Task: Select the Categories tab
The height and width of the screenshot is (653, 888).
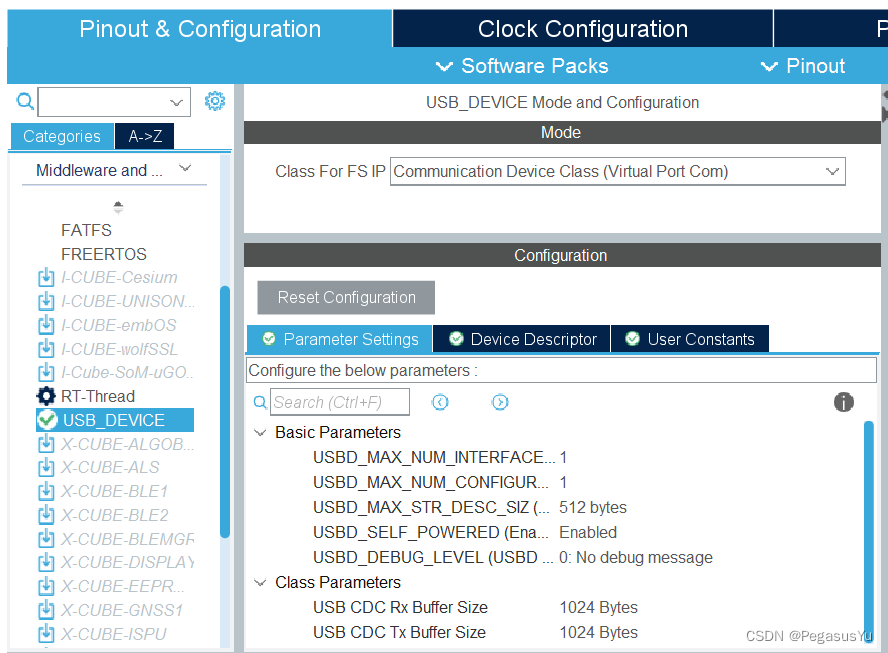Action: [x=62, y=136]
